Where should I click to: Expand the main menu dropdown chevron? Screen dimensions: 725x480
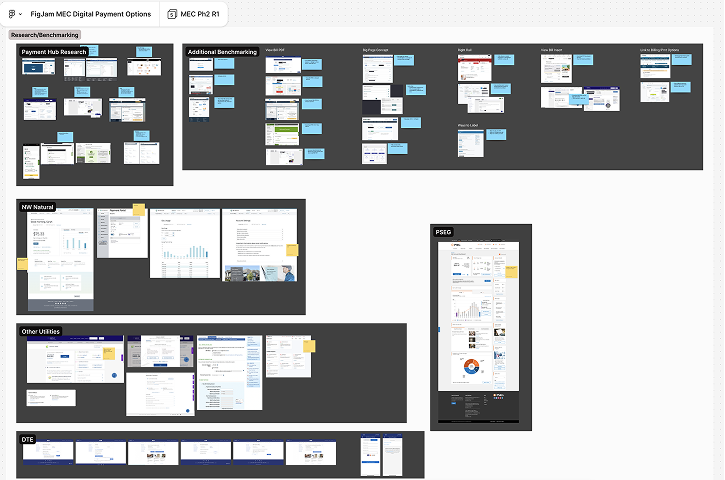coord(20,14)
